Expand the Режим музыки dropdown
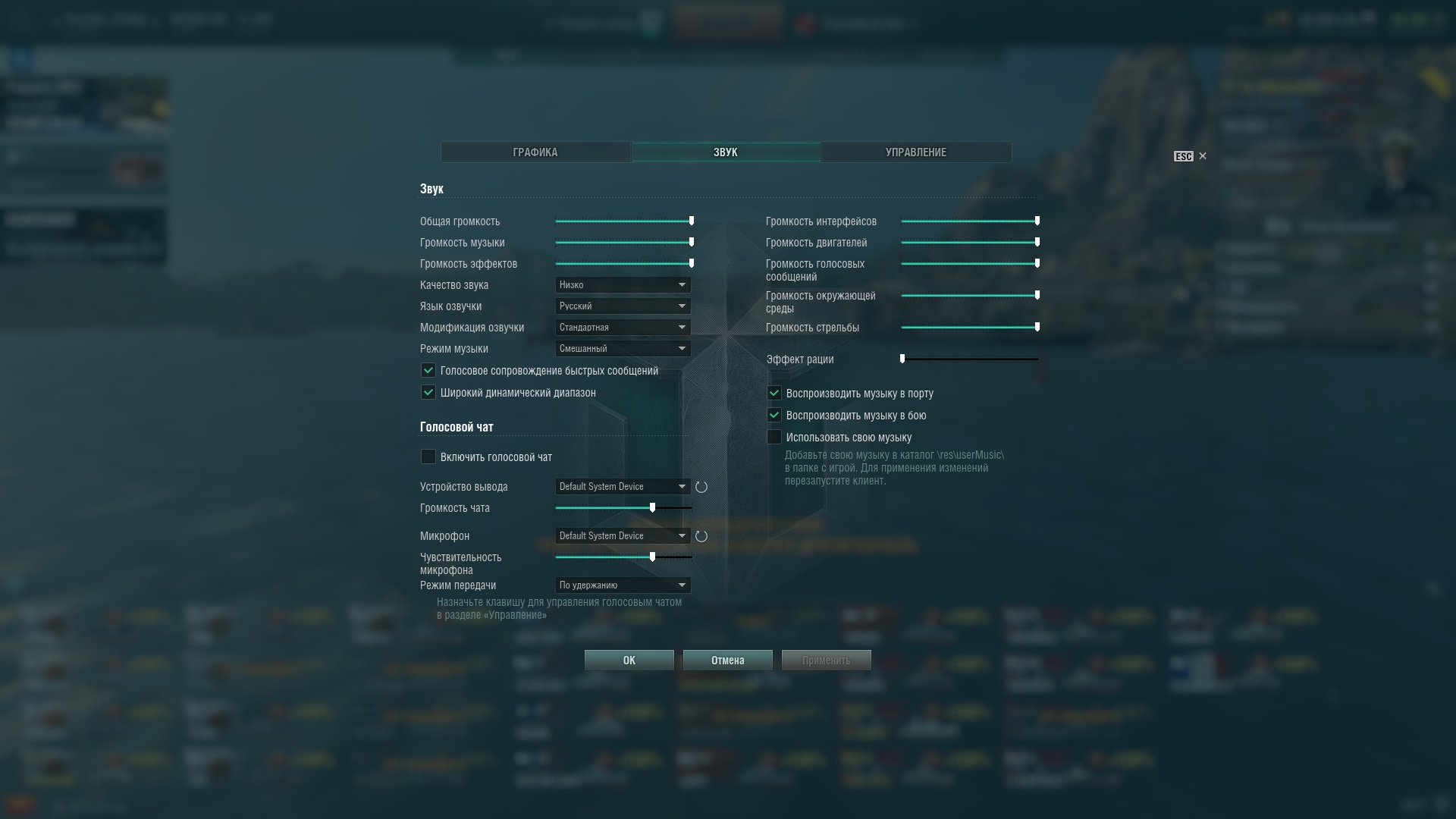 pos(623,348)
